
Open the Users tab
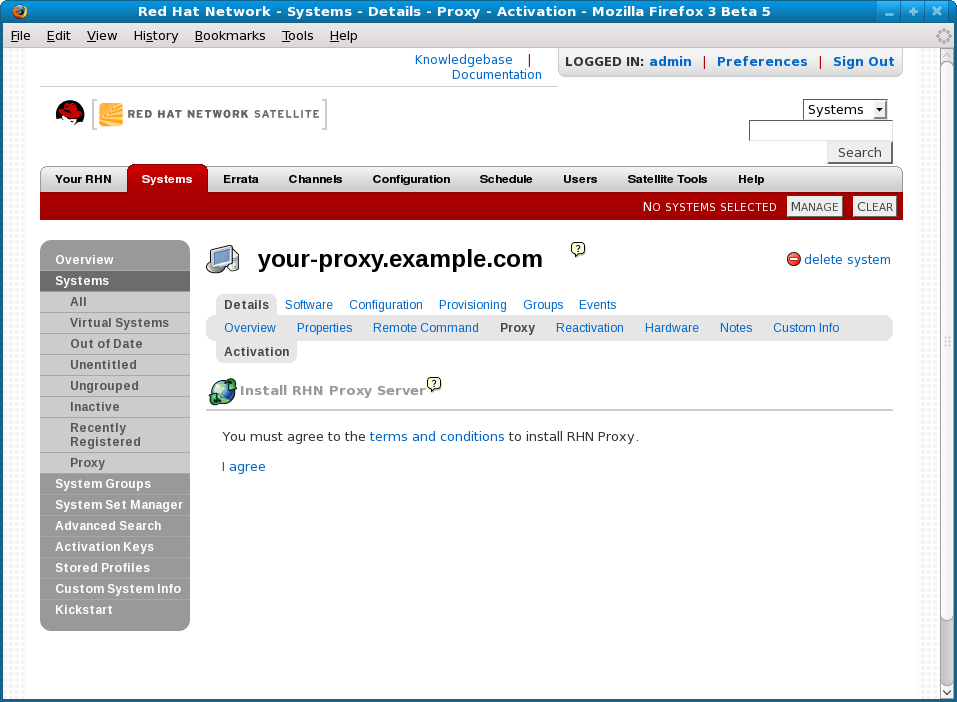580,179
